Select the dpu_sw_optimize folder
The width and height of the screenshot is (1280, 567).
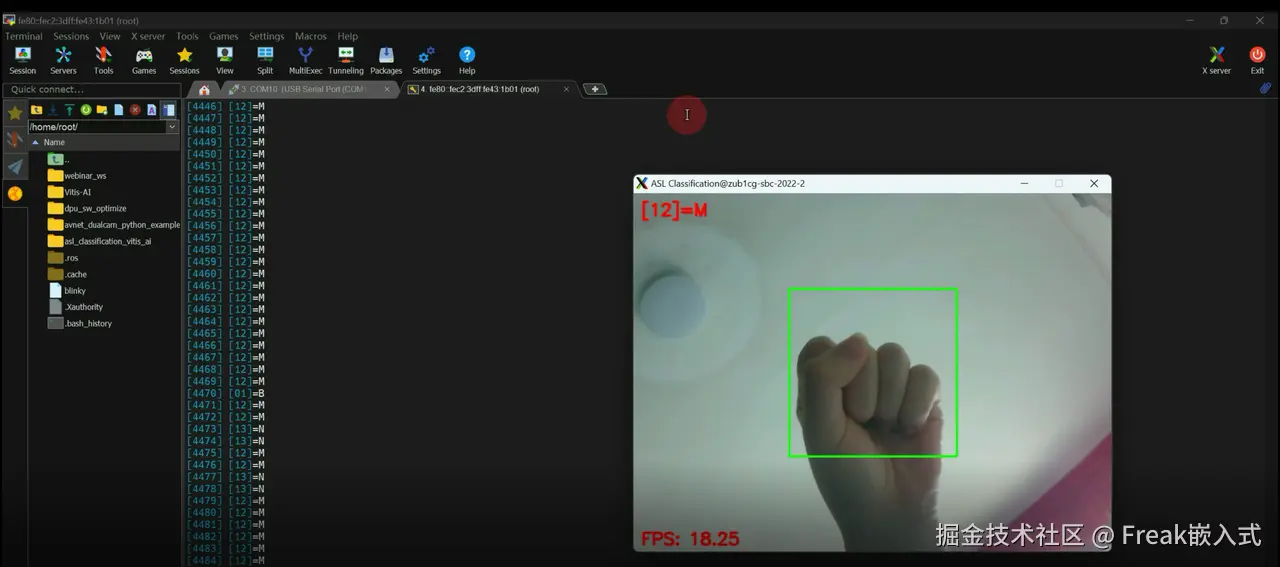87,209
